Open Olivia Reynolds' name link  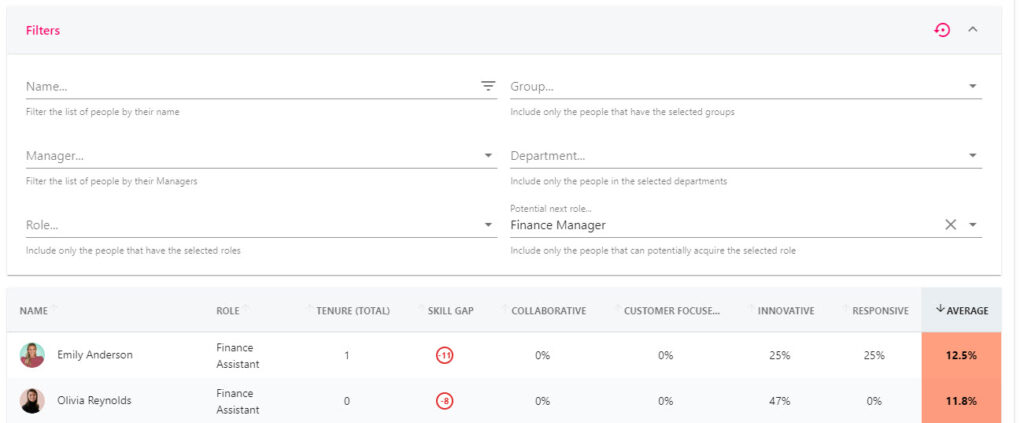(x=94, y=401)
